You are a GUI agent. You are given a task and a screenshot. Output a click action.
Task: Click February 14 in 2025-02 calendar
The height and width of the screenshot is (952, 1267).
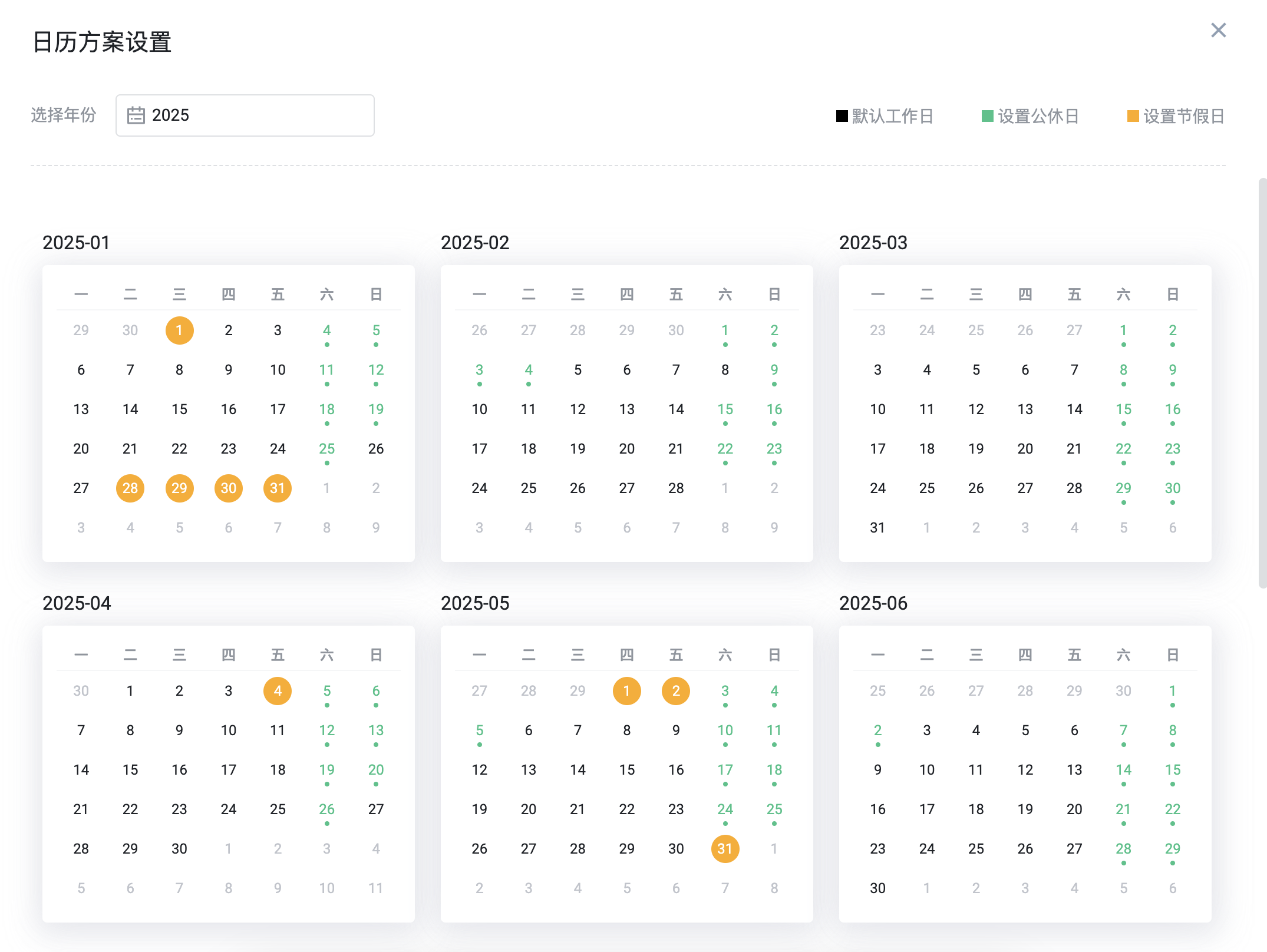point(676,409)
